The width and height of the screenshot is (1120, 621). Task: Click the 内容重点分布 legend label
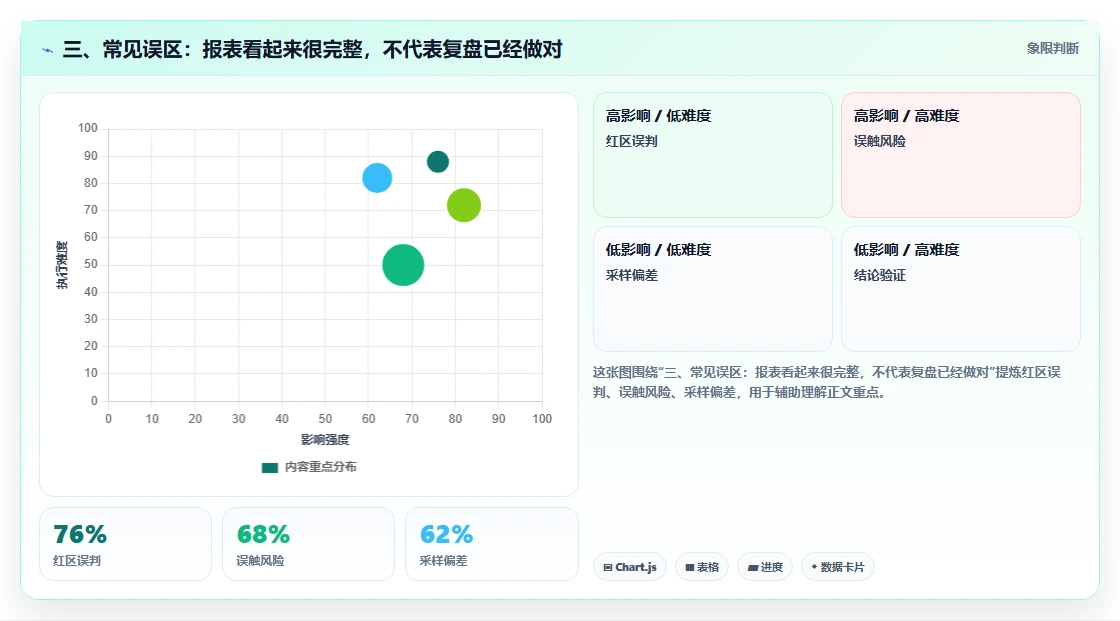click(321, 467)
